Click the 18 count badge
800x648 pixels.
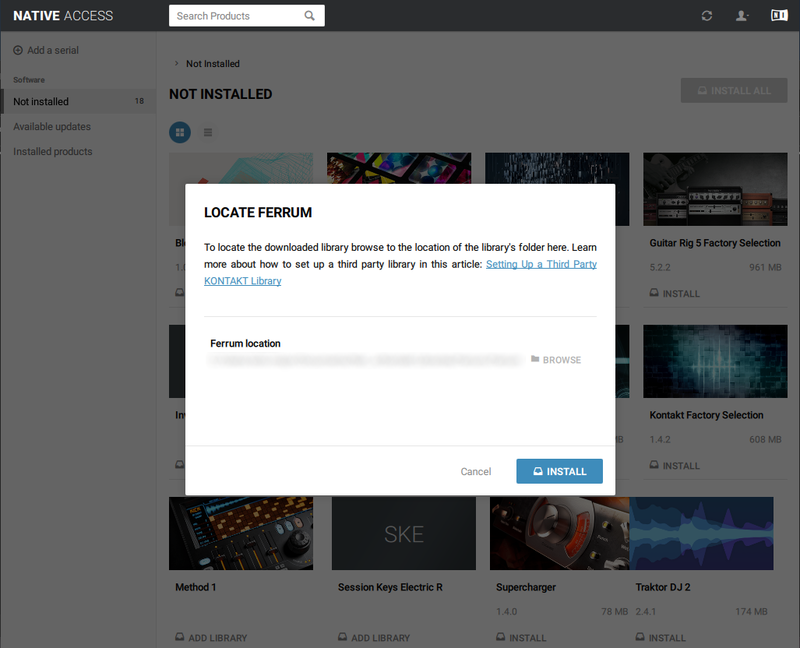point(139,101)
